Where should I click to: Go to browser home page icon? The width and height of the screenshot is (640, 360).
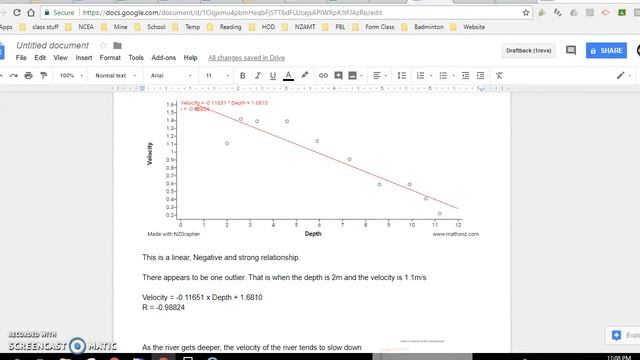click(31, 13)
